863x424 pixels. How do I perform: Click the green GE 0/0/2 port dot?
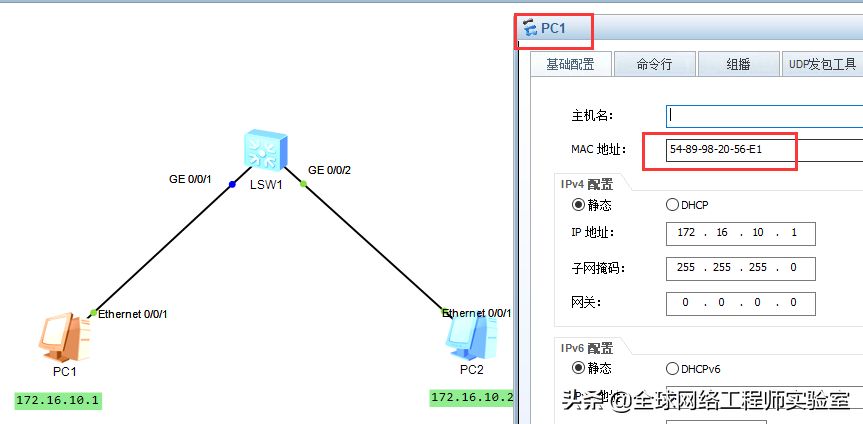pos(303,184)
